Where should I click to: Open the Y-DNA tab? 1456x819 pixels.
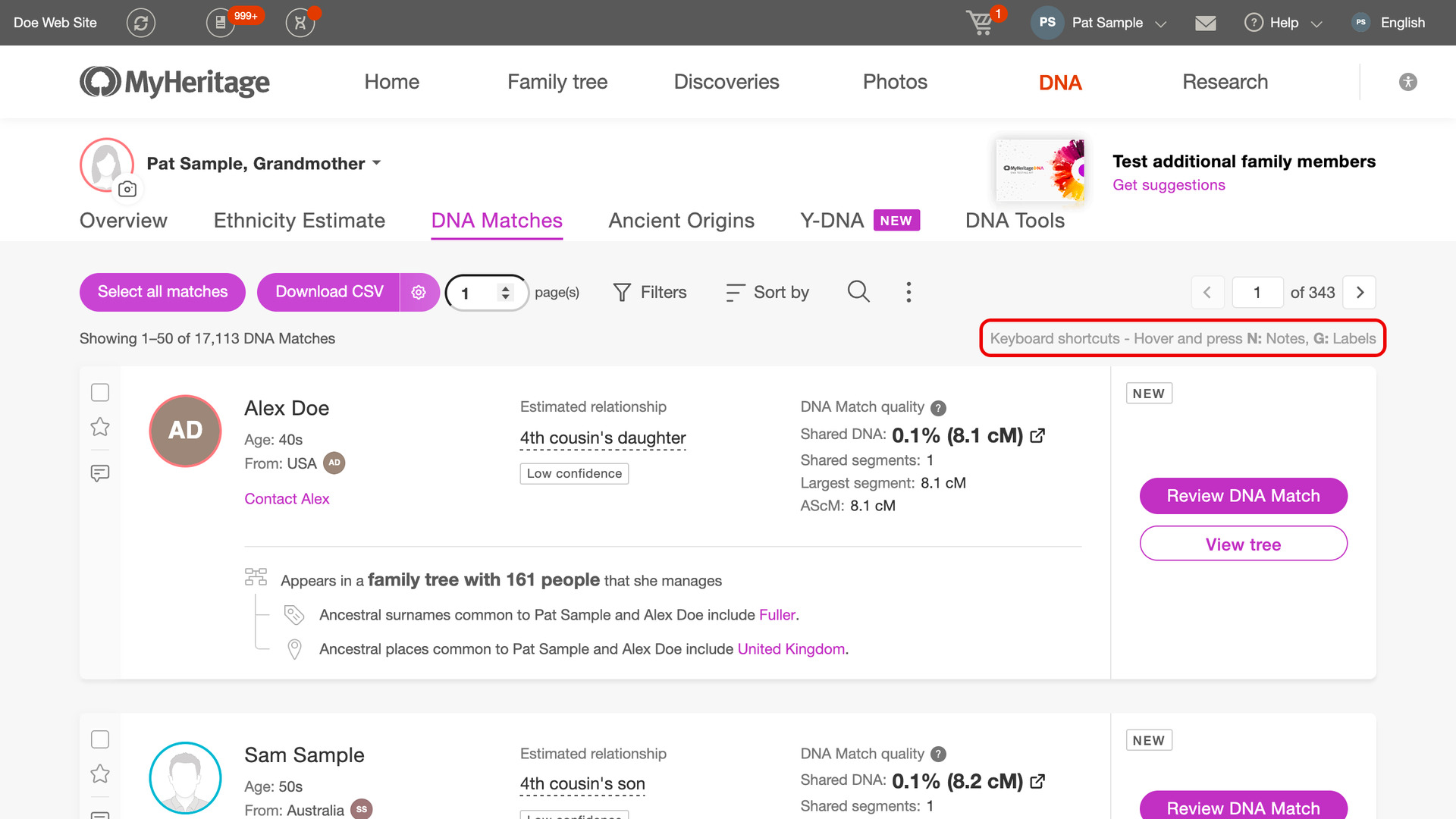point(860,221)
